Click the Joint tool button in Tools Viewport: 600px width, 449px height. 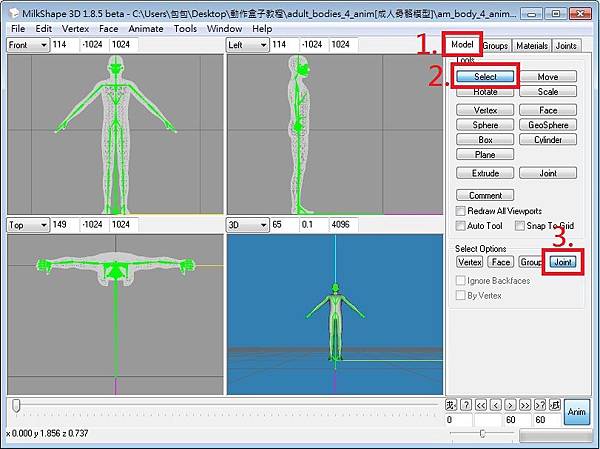pos(548,173)
